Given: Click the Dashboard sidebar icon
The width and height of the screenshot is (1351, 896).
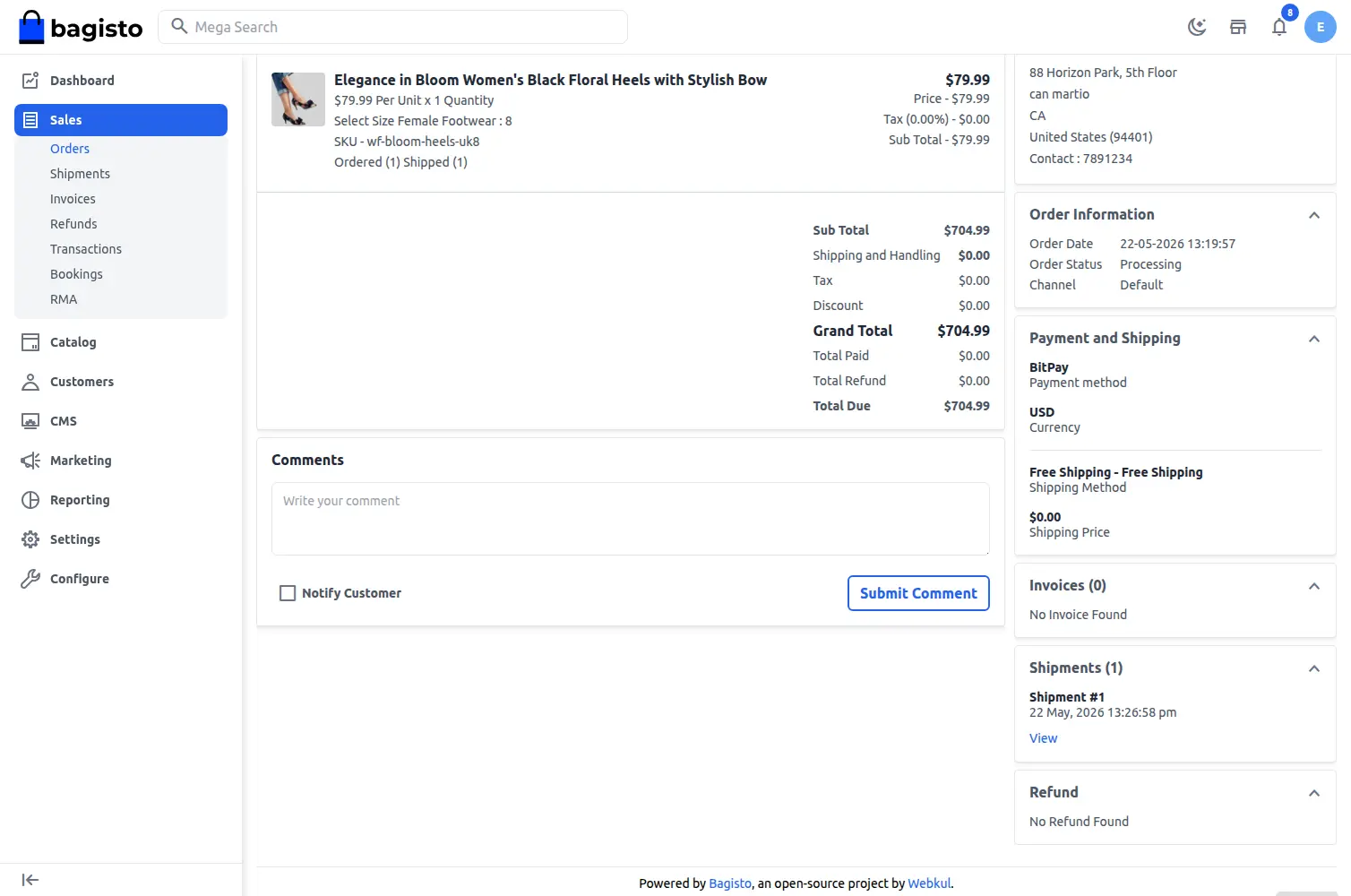Looking at the screenshot, I should (30, 81).
